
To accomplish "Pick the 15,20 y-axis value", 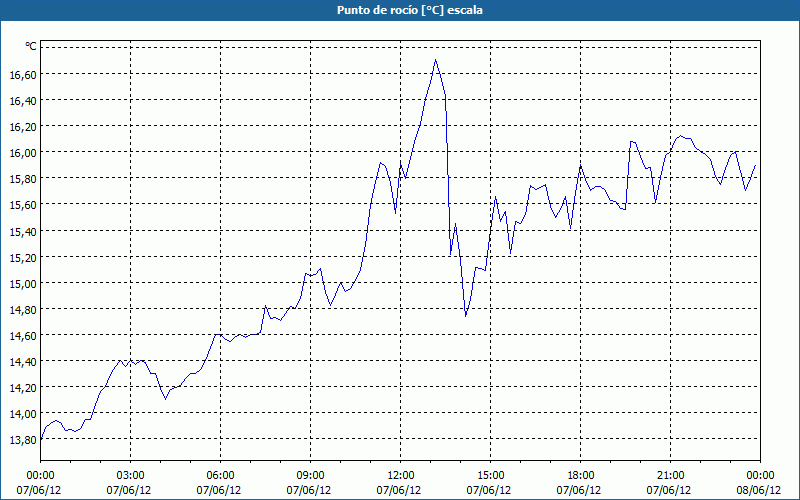I will (x=23, y=257).
